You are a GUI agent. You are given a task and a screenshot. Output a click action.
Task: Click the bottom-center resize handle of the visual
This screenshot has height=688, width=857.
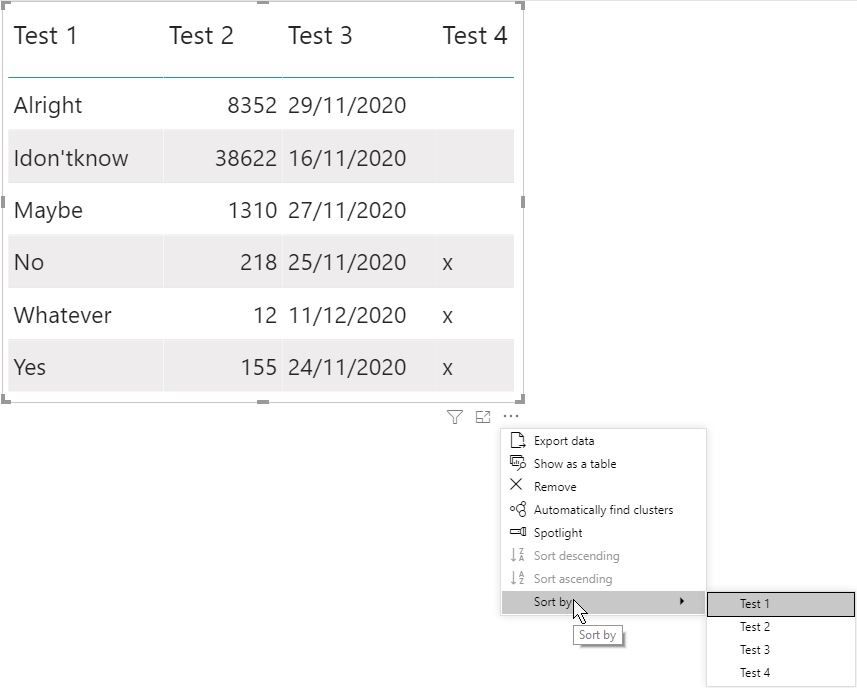[x=263, y=402]
